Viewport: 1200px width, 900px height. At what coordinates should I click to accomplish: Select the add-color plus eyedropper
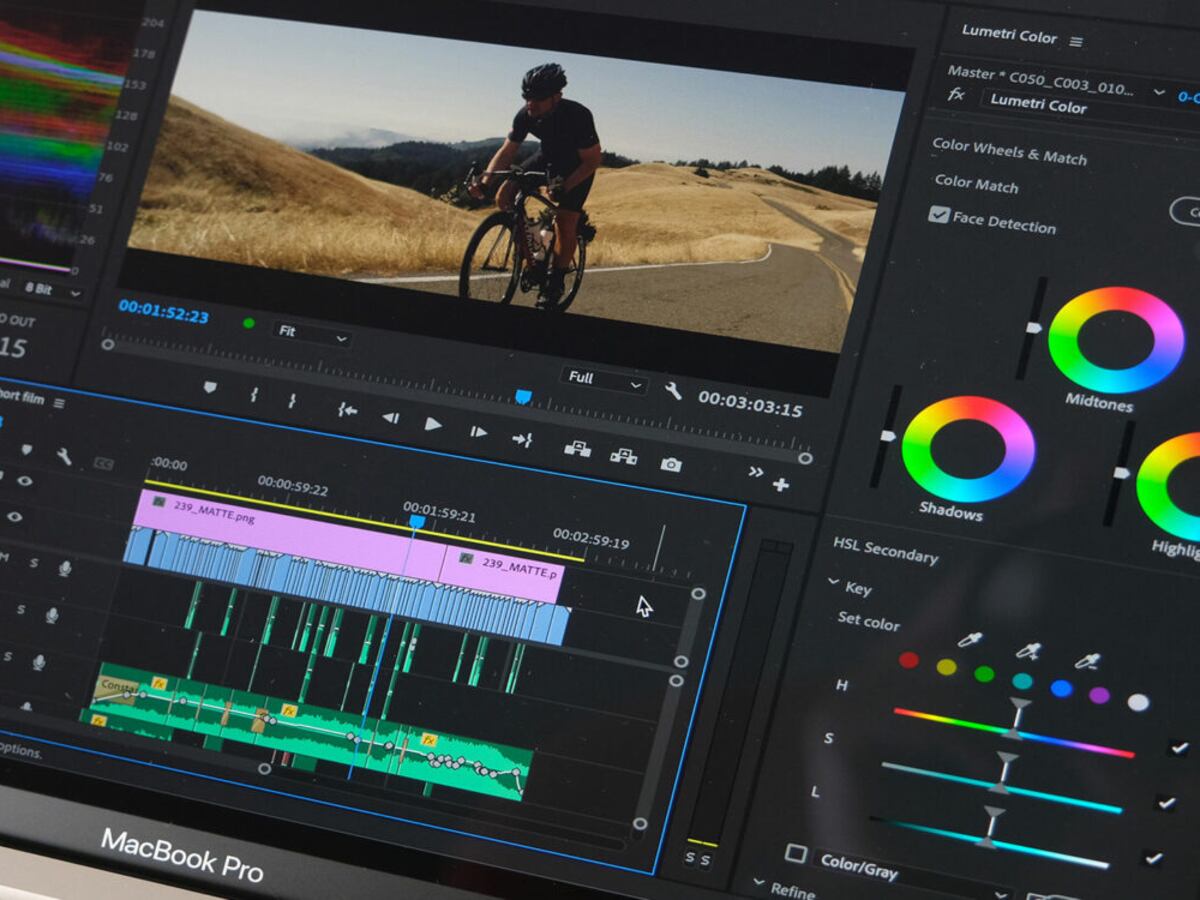(x=1028, y=650)
